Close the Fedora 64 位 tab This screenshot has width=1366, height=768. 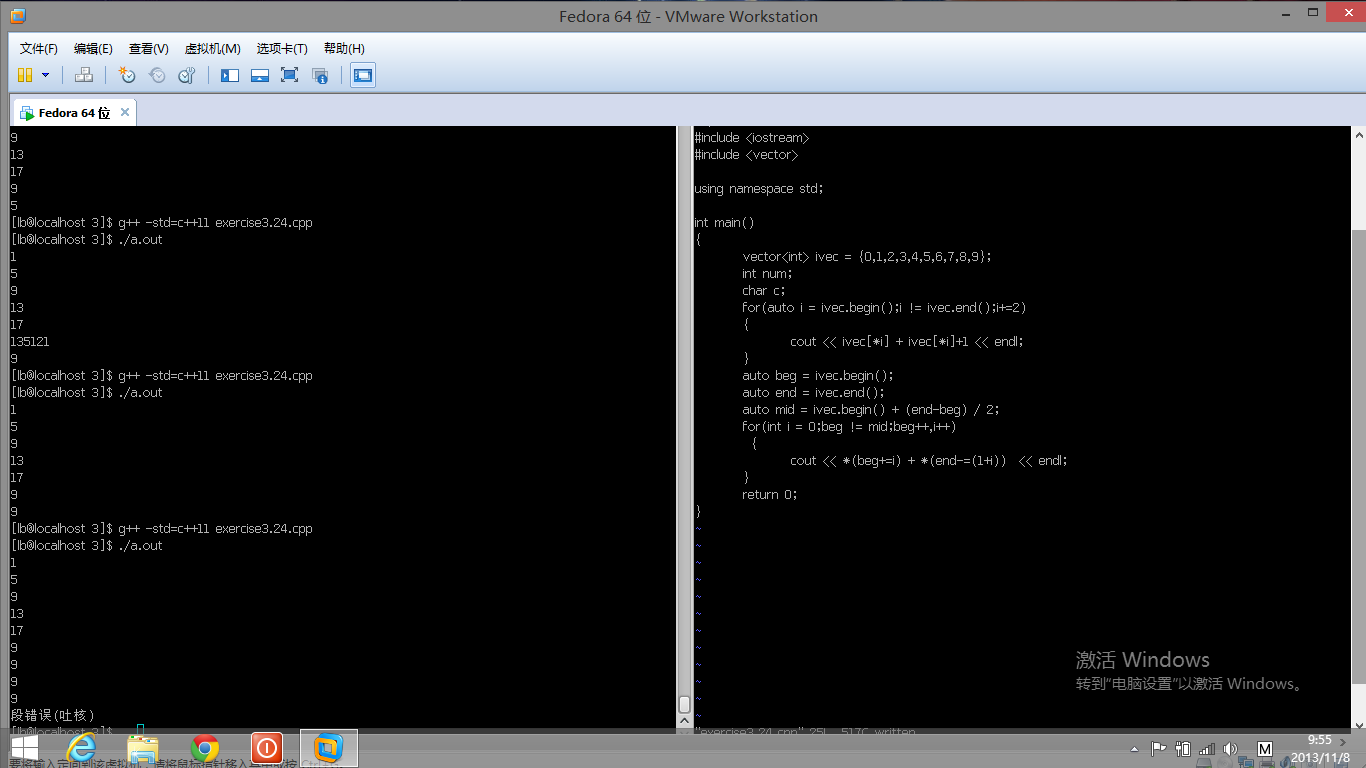125,112
